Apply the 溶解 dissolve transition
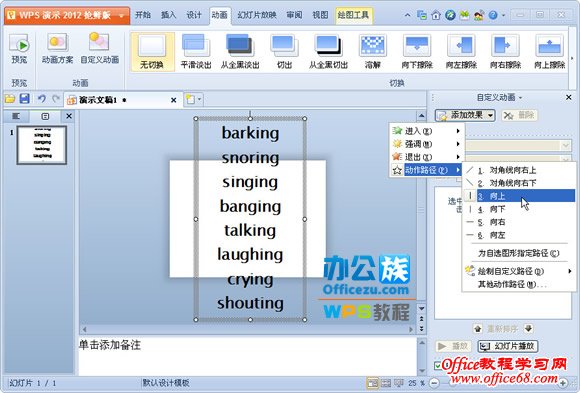 (373, 52)
